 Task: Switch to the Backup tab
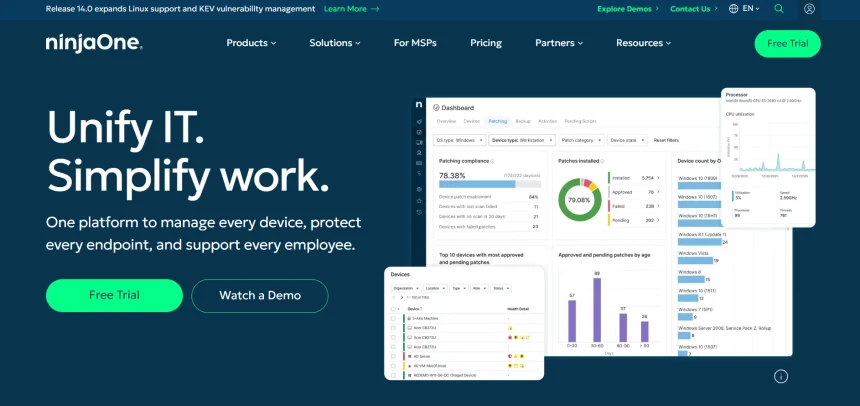pos(523,121)
